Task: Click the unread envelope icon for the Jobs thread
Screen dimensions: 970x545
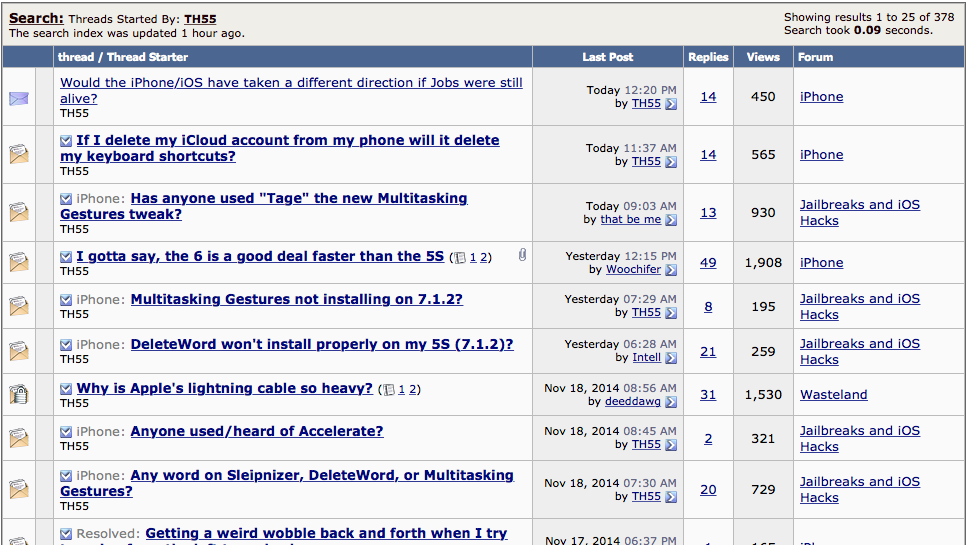Action: [19, 98]
